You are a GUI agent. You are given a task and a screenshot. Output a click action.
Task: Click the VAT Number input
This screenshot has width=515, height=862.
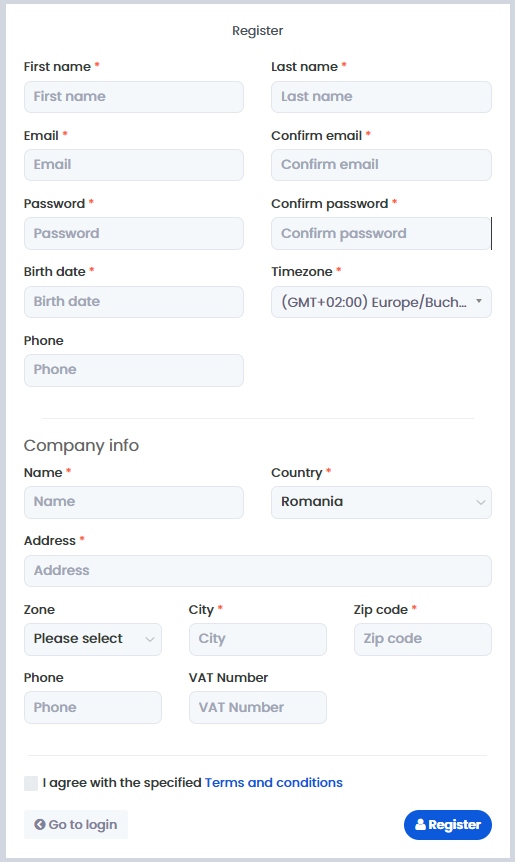pos(258,708)
